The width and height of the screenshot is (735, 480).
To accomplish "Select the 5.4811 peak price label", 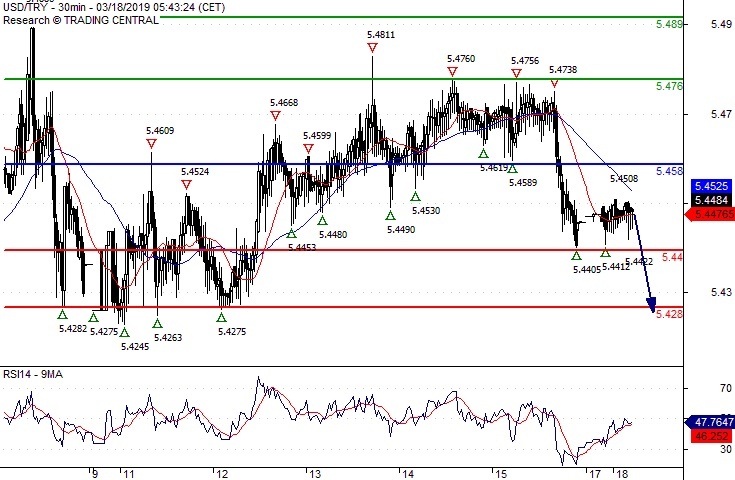I will click(x=381, y=34).
